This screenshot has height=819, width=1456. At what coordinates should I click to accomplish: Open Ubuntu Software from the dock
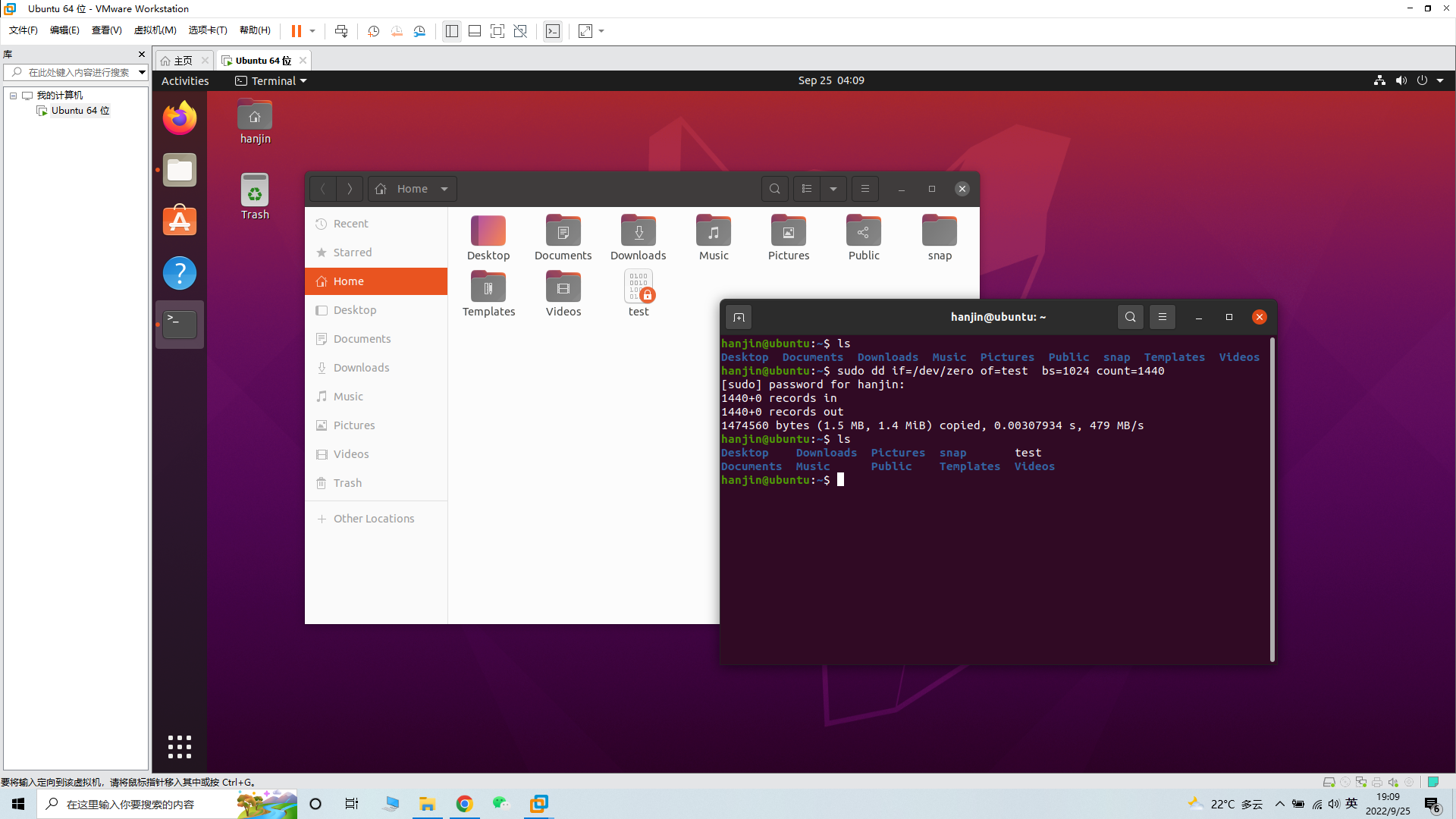[x=180, y=221]
